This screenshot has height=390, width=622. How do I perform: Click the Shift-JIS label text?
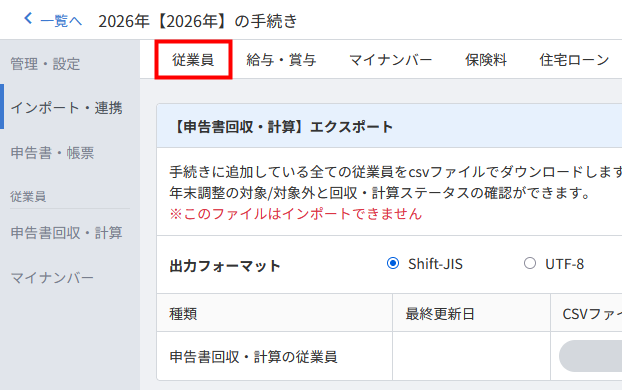pos(435,264)
